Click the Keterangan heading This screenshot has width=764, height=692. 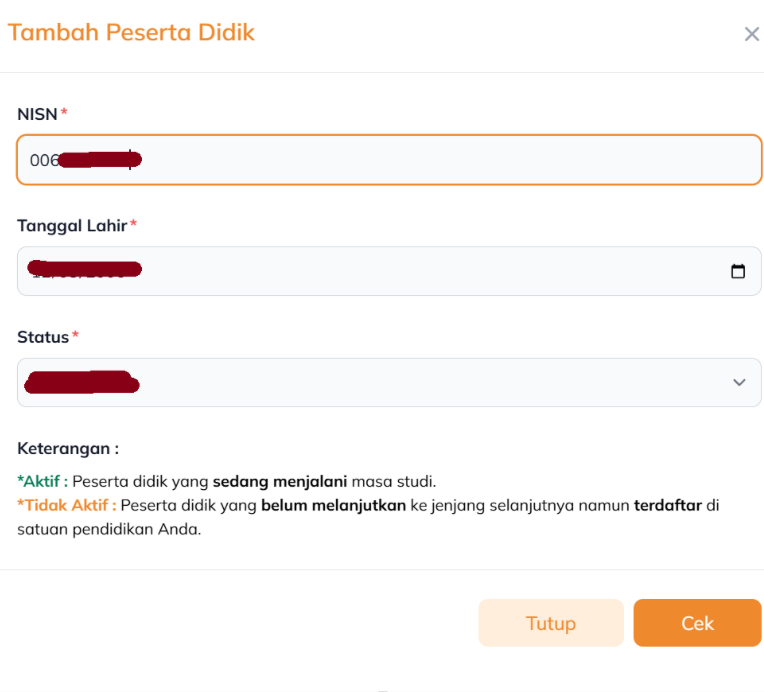point(68,448)
